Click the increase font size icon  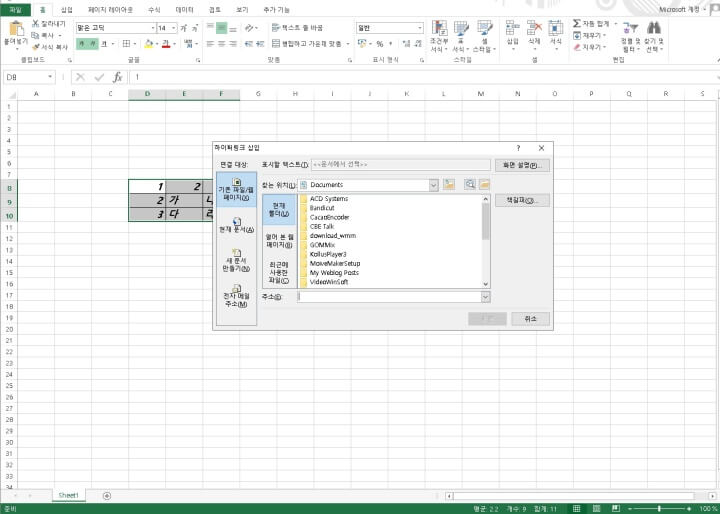point(184,28)
